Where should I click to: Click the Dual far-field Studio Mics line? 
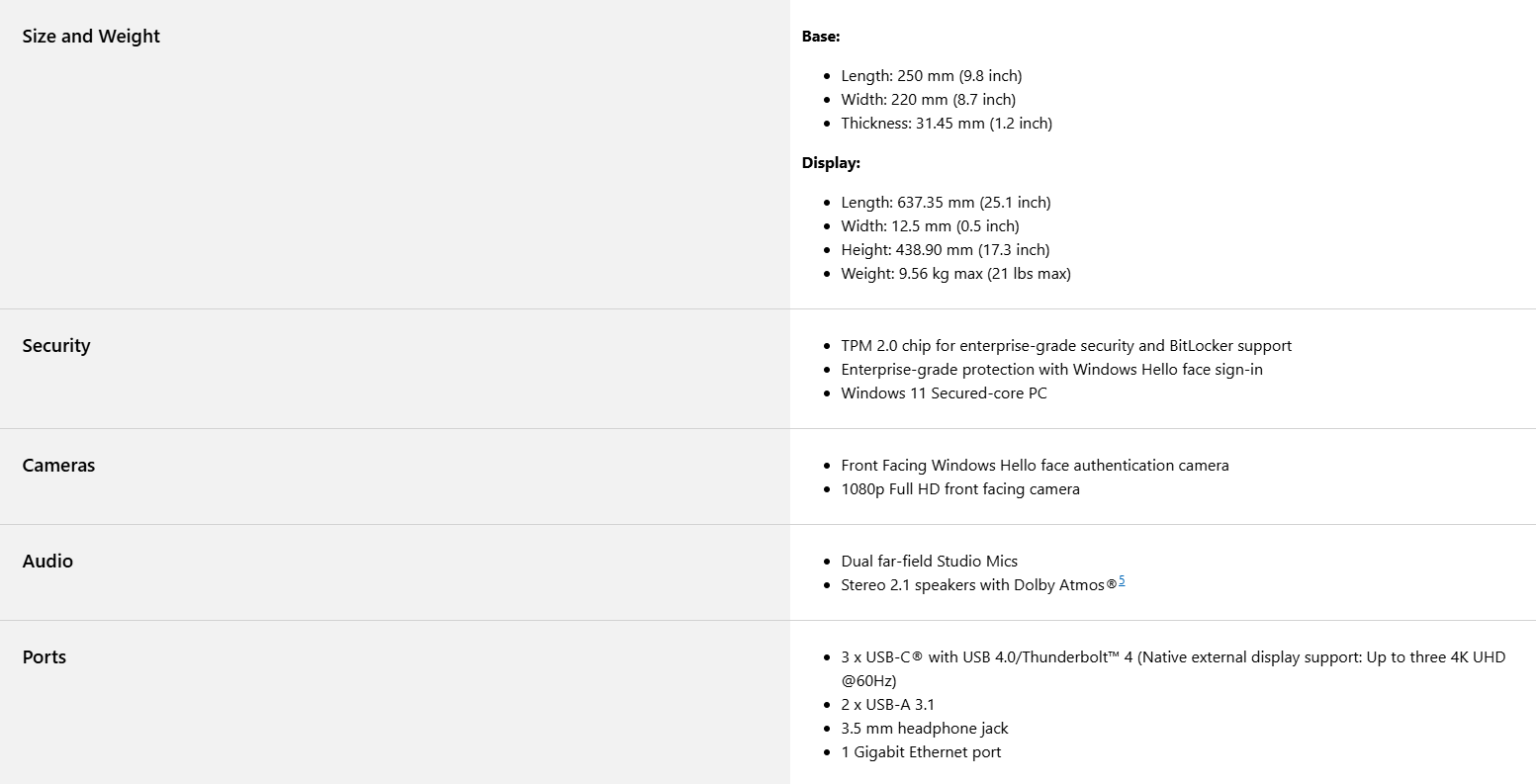929,562
